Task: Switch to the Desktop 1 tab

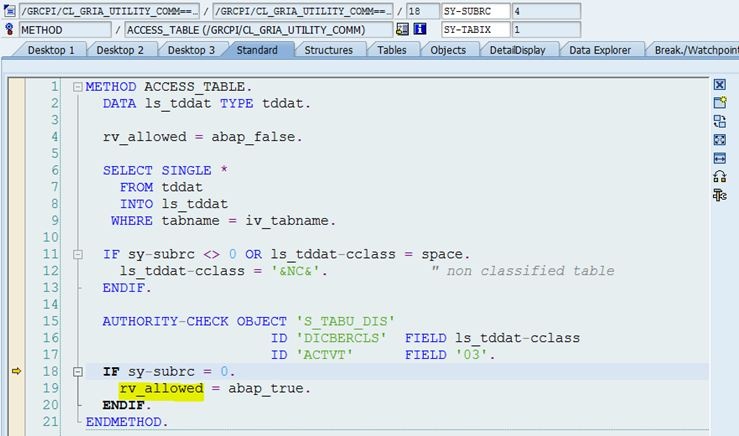Action: [51, 50]
